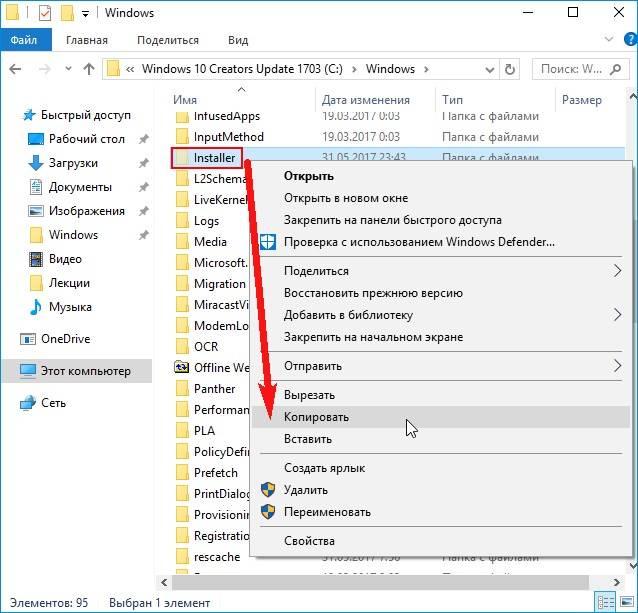Select the Media folder icon

click(182, 242)
